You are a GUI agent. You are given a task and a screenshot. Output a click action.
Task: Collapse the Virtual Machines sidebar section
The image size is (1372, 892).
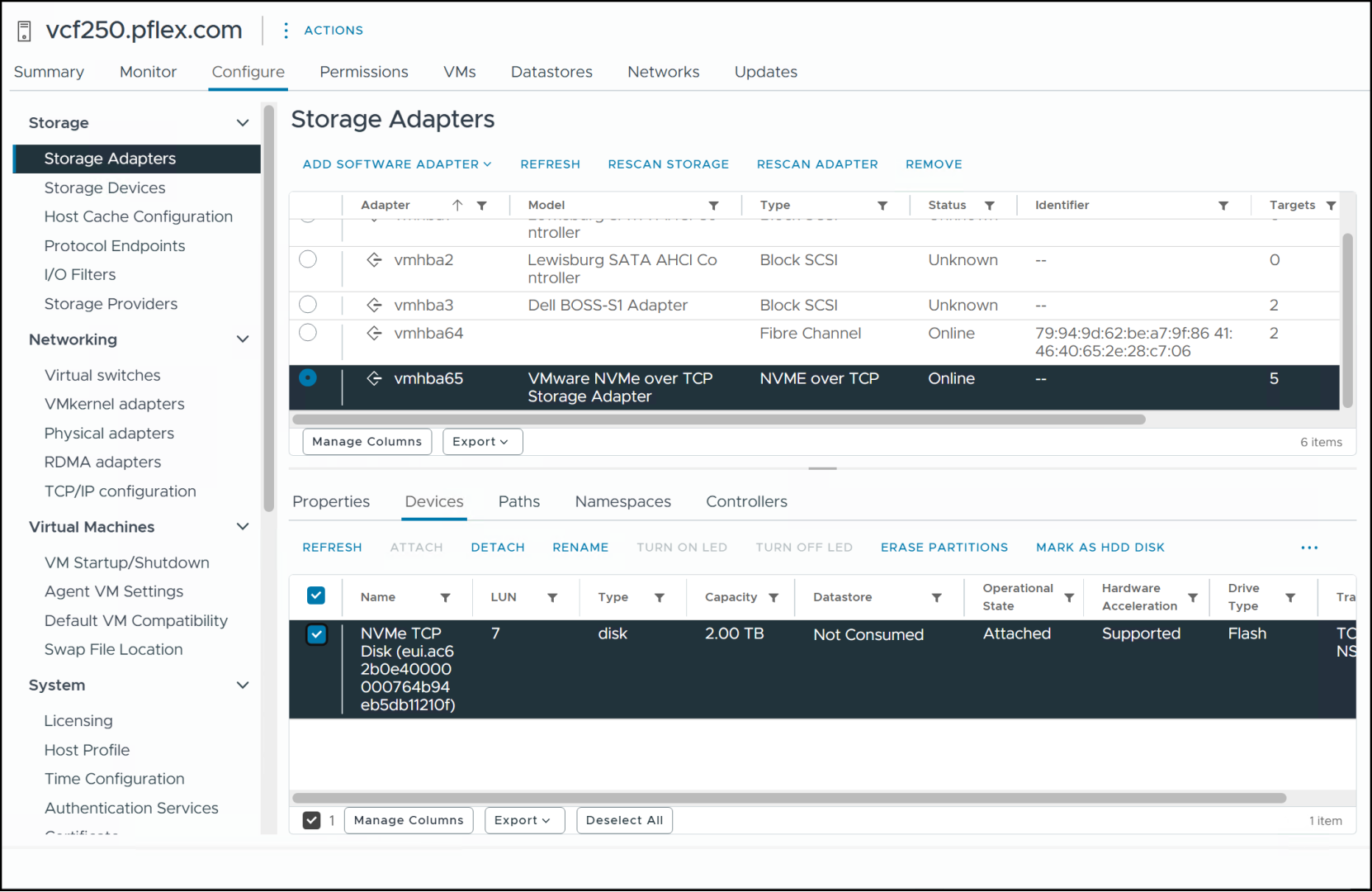[x=243, y=527]
